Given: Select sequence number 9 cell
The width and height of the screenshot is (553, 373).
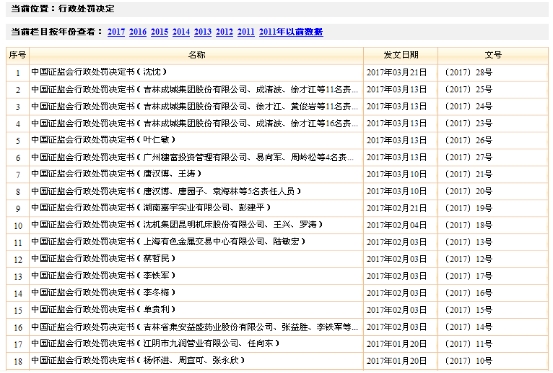Looking at the screenshot, I should 18,209.
